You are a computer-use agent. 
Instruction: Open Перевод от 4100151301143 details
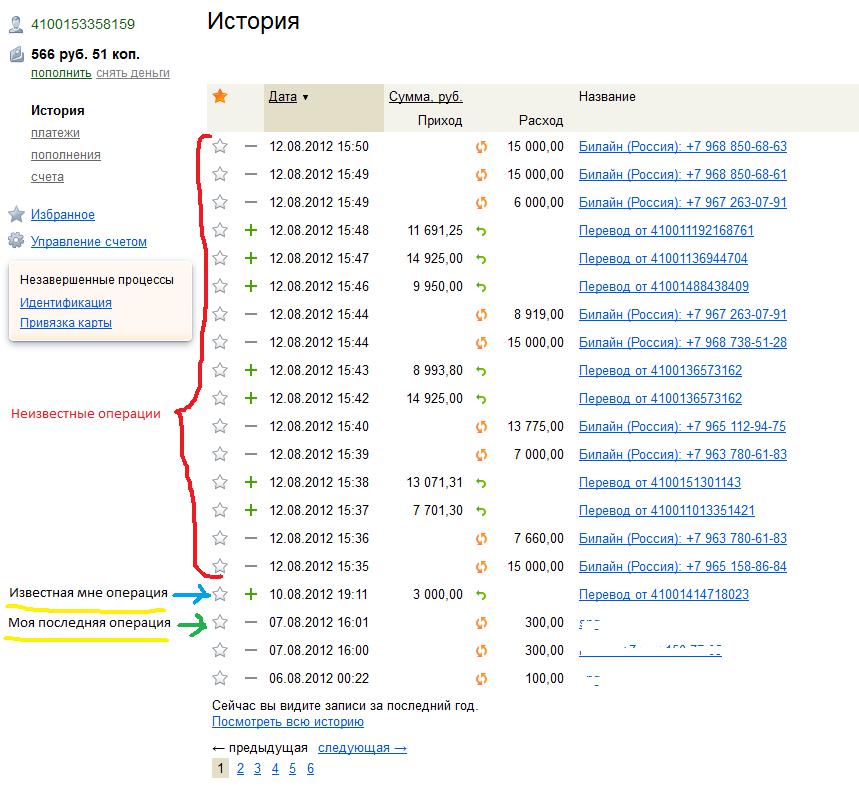click(660, 482)
